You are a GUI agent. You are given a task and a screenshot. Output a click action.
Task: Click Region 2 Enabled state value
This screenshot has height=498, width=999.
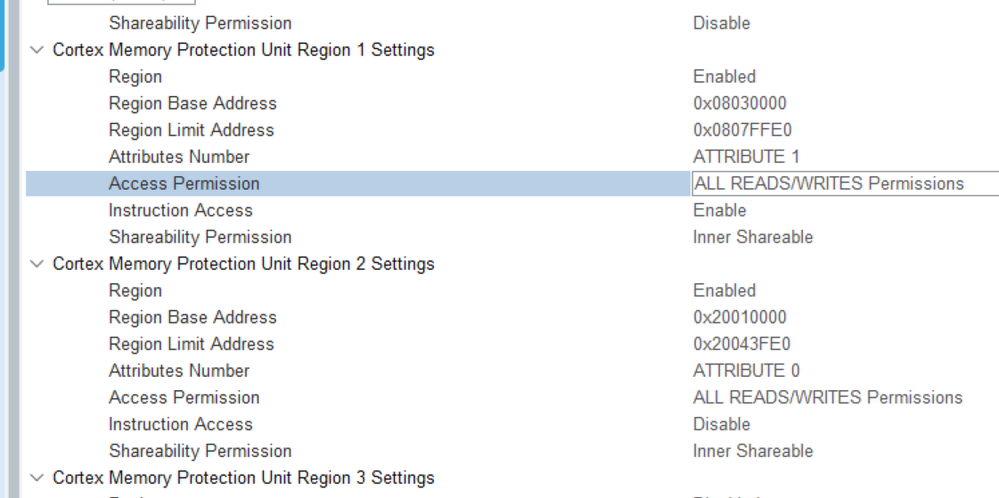[724, 290]
